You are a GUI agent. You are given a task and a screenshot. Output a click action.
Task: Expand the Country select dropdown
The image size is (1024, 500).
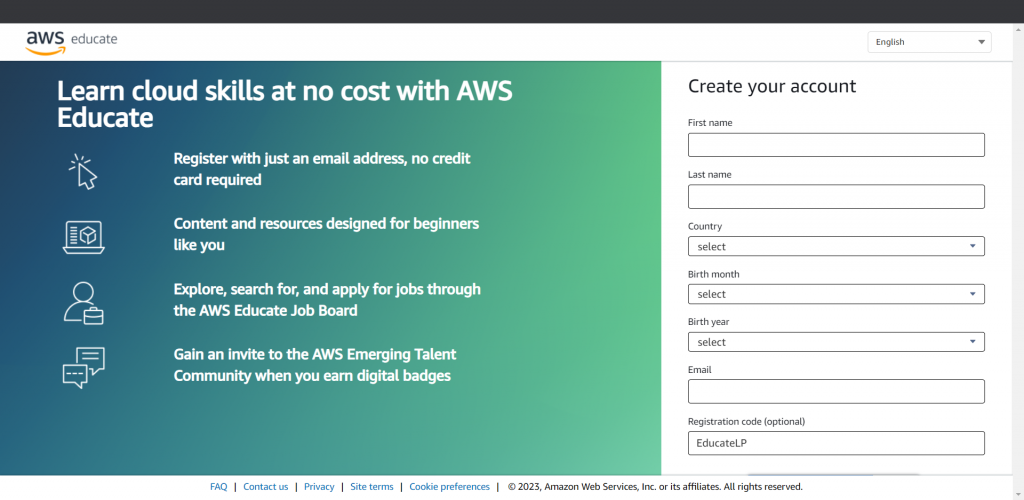tap(836, 246)
